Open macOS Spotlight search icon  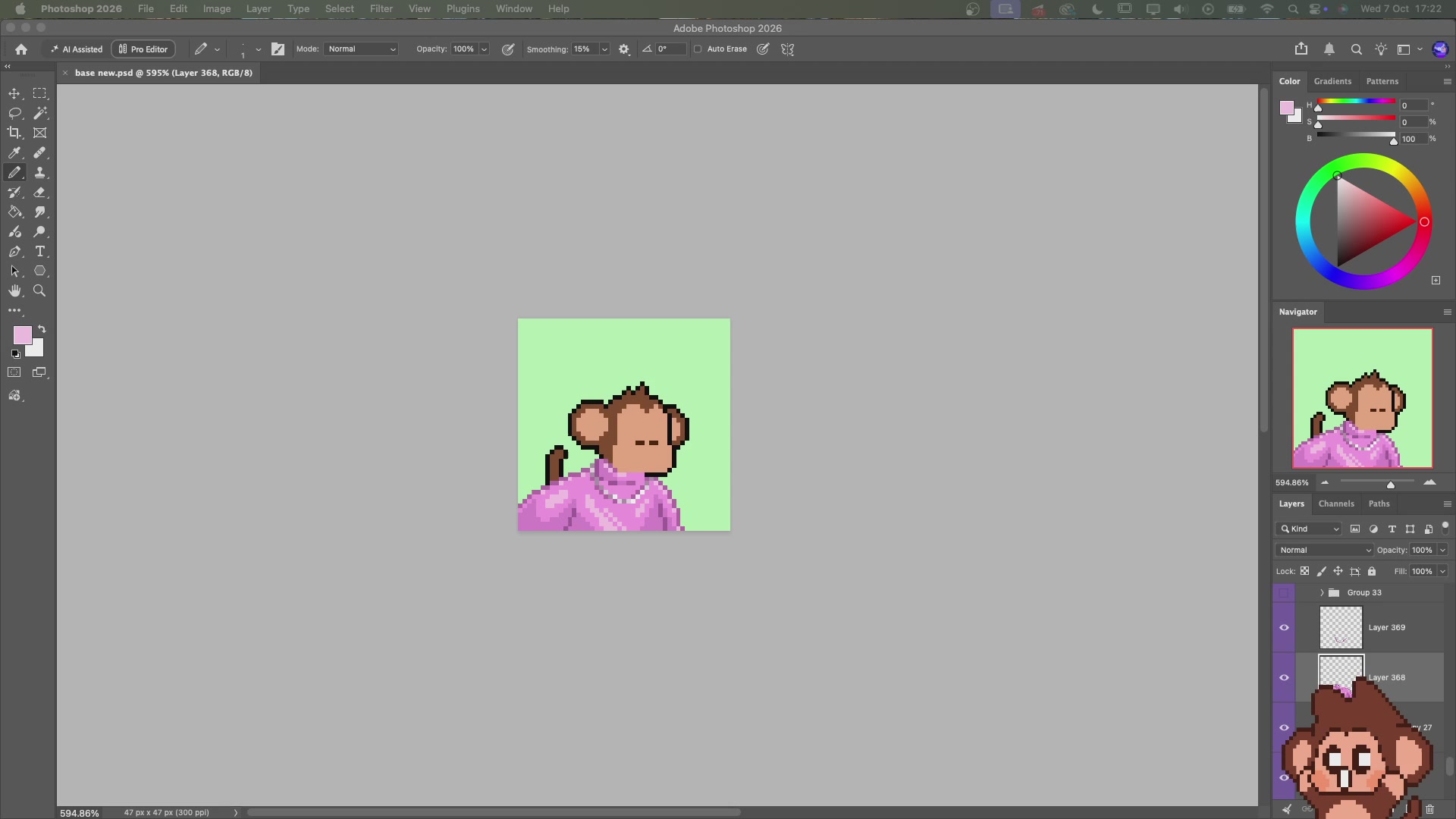coord(1293,9)
